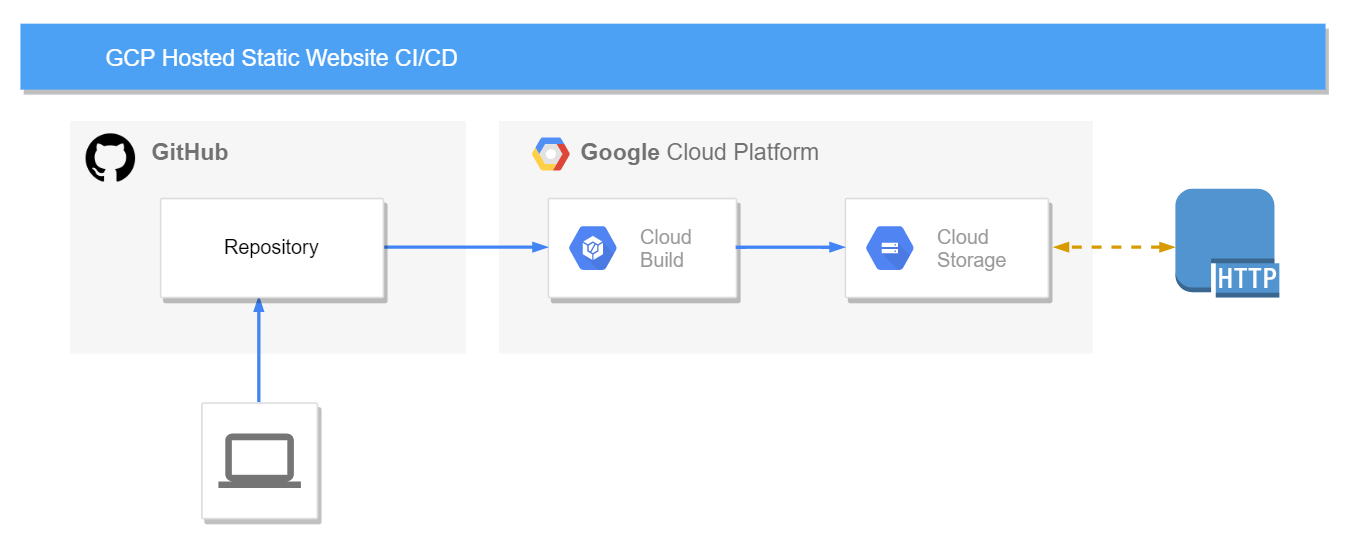The image size is (1360, 553).
Task: Click the Cloud Storage hexagon icon
Action: (890, 248)
